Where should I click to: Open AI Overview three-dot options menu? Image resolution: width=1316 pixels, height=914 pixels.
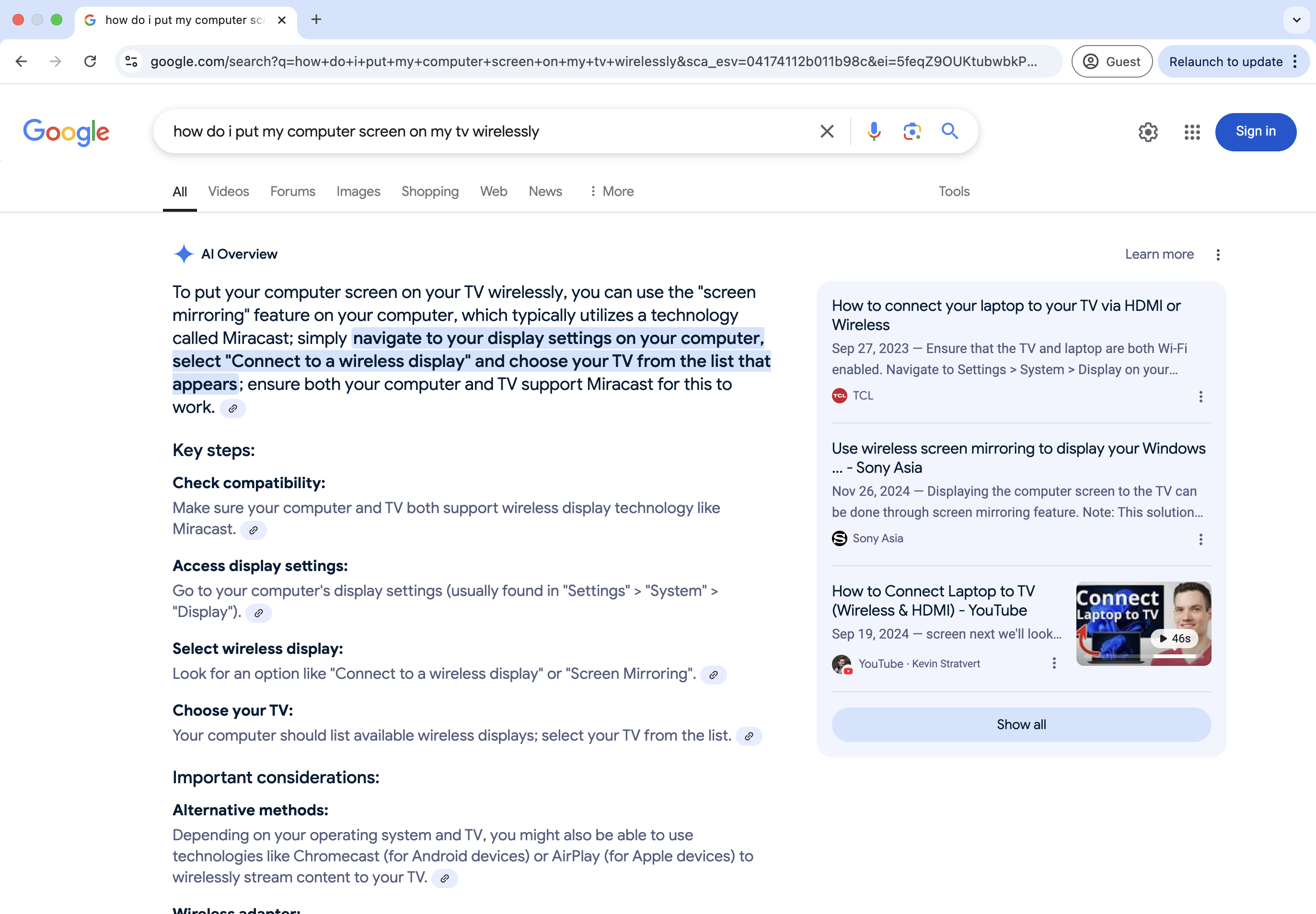point(1218,254)
